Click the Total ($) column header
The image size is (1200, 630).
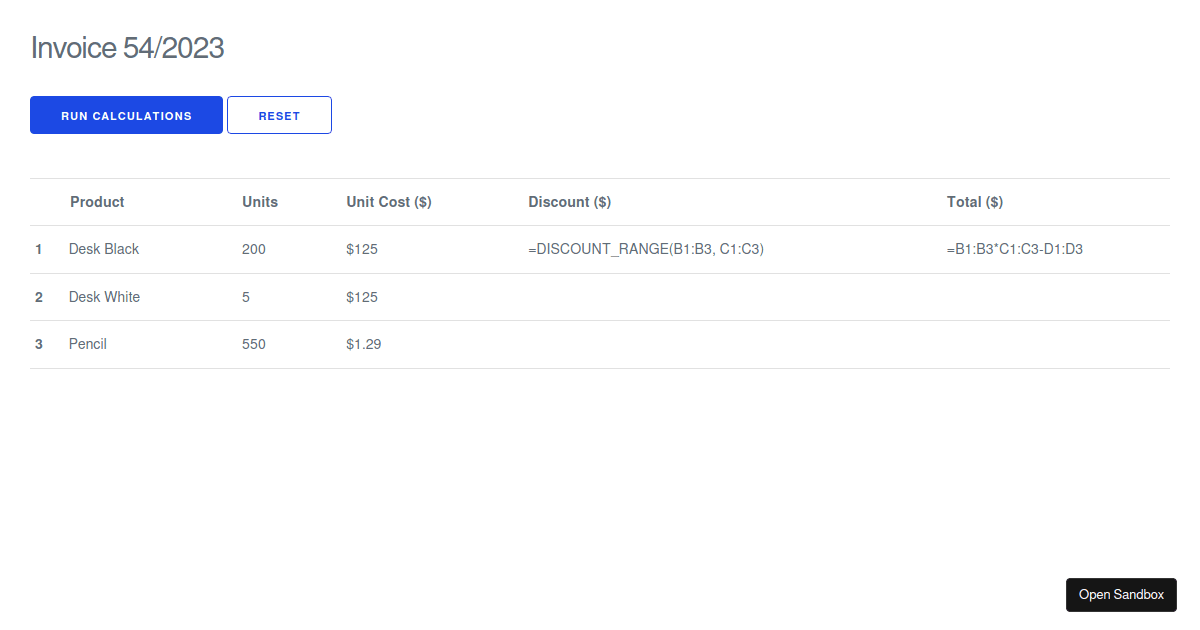click(x=975, y=202)
